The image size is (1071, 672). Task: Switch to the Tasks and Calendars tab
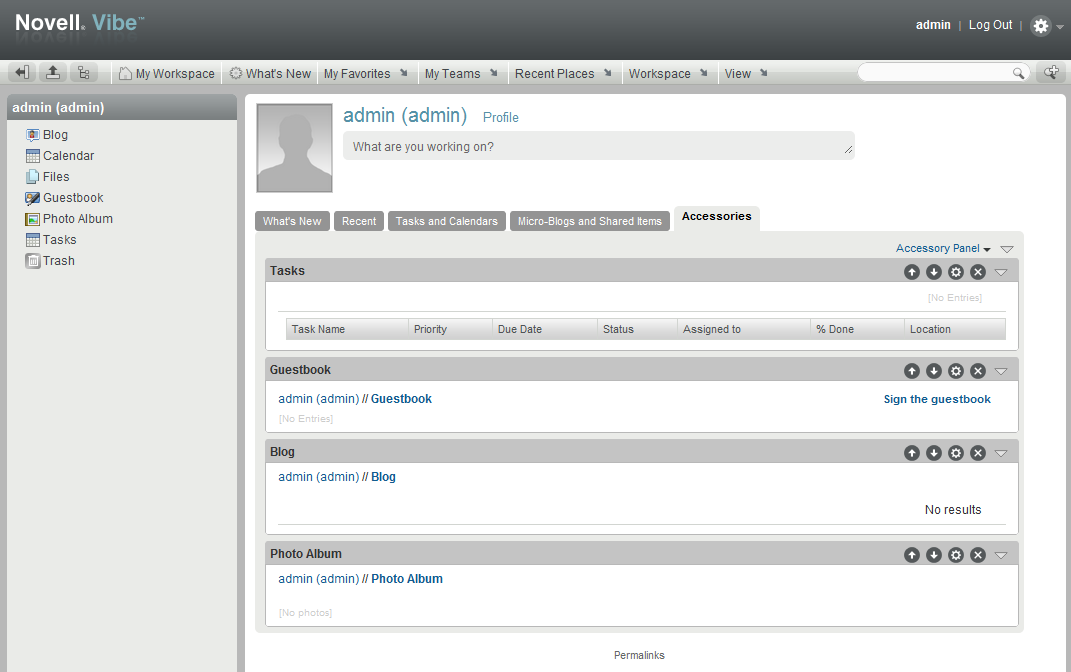pos(446,221)
